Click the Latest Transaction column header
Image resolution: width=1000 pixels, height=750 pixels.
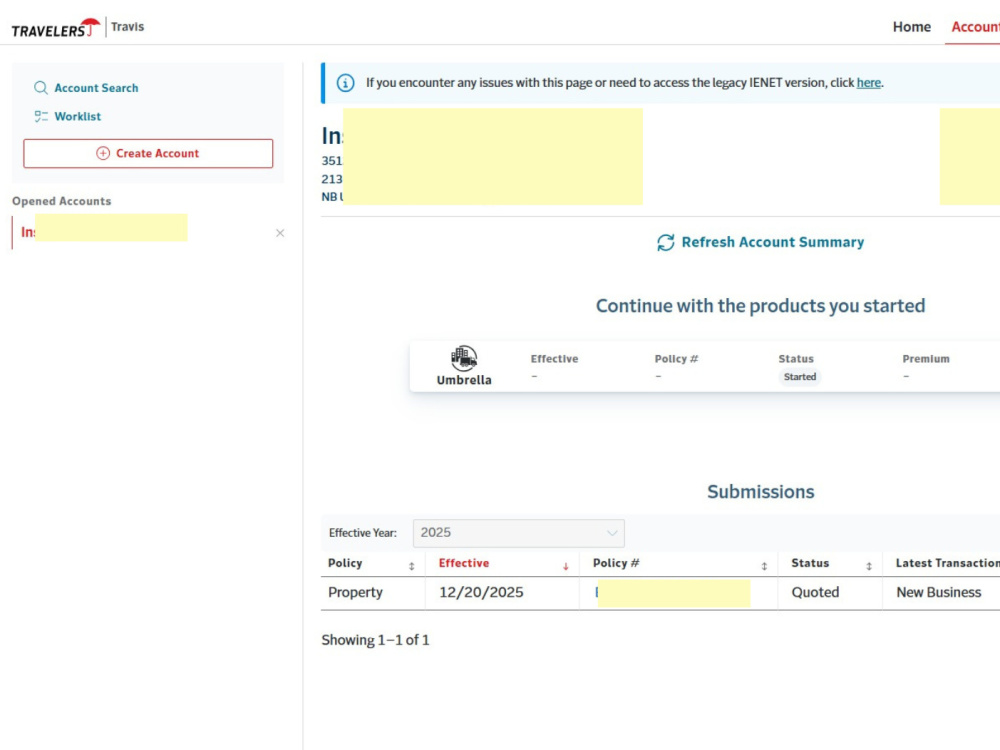948,563
